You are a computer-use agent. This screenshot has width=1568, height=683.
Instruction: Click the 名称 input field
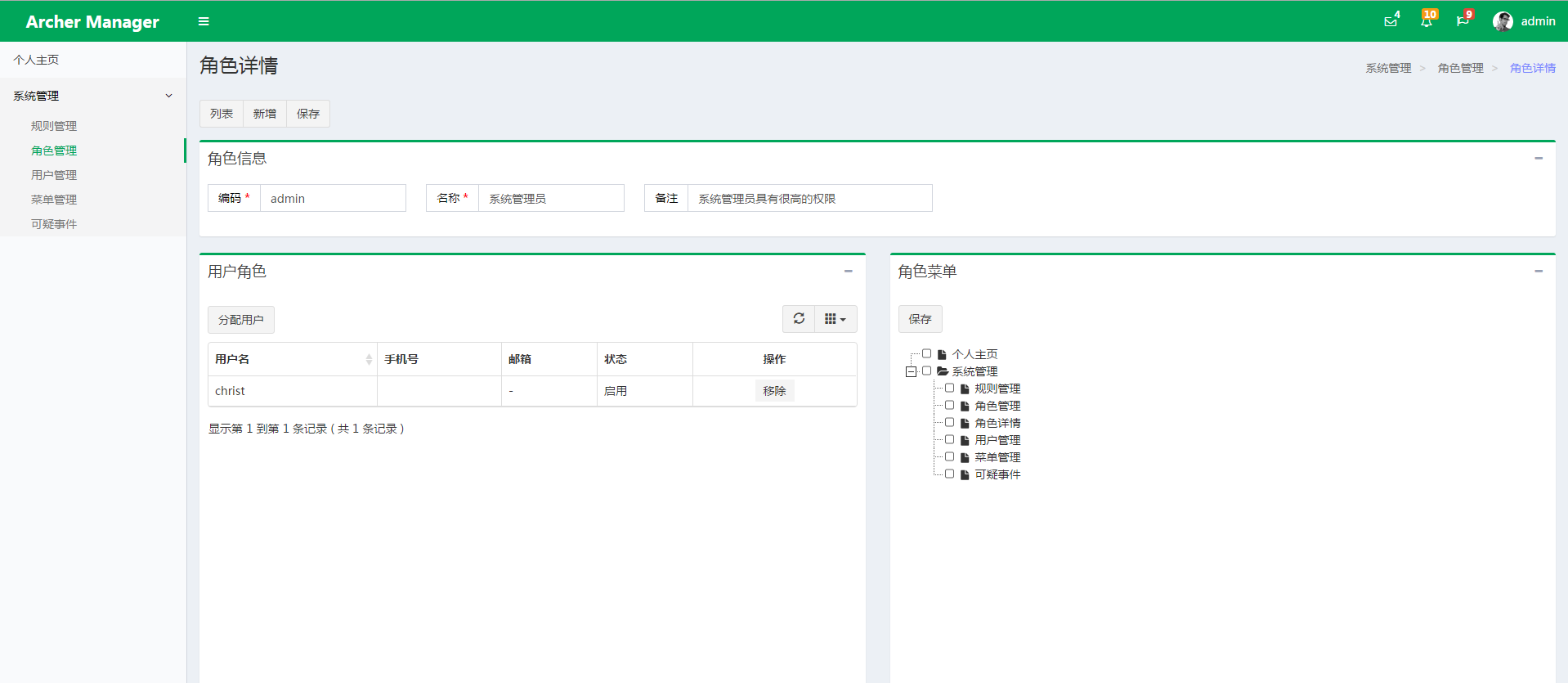coord(550,199)
